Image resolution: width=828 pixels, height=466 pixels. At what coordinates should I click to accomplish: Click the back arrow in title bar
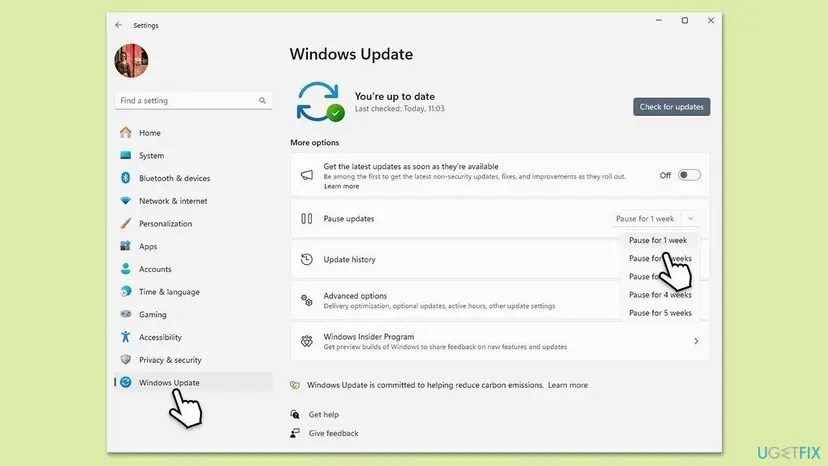(x=119, y=25)
